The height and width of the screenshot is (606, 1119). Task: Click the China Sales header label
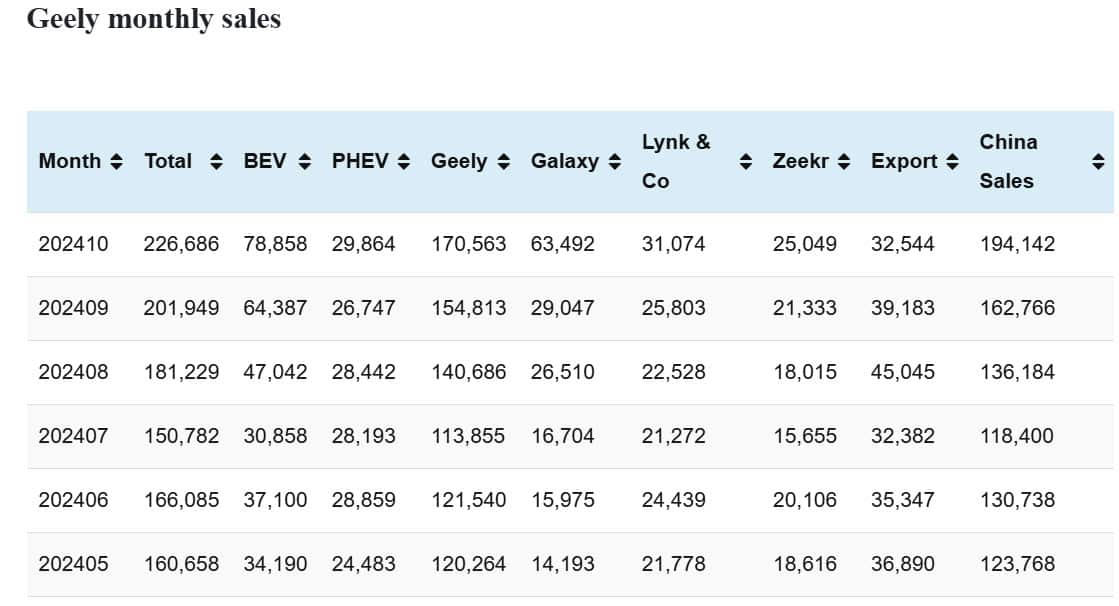[1008, 161]
